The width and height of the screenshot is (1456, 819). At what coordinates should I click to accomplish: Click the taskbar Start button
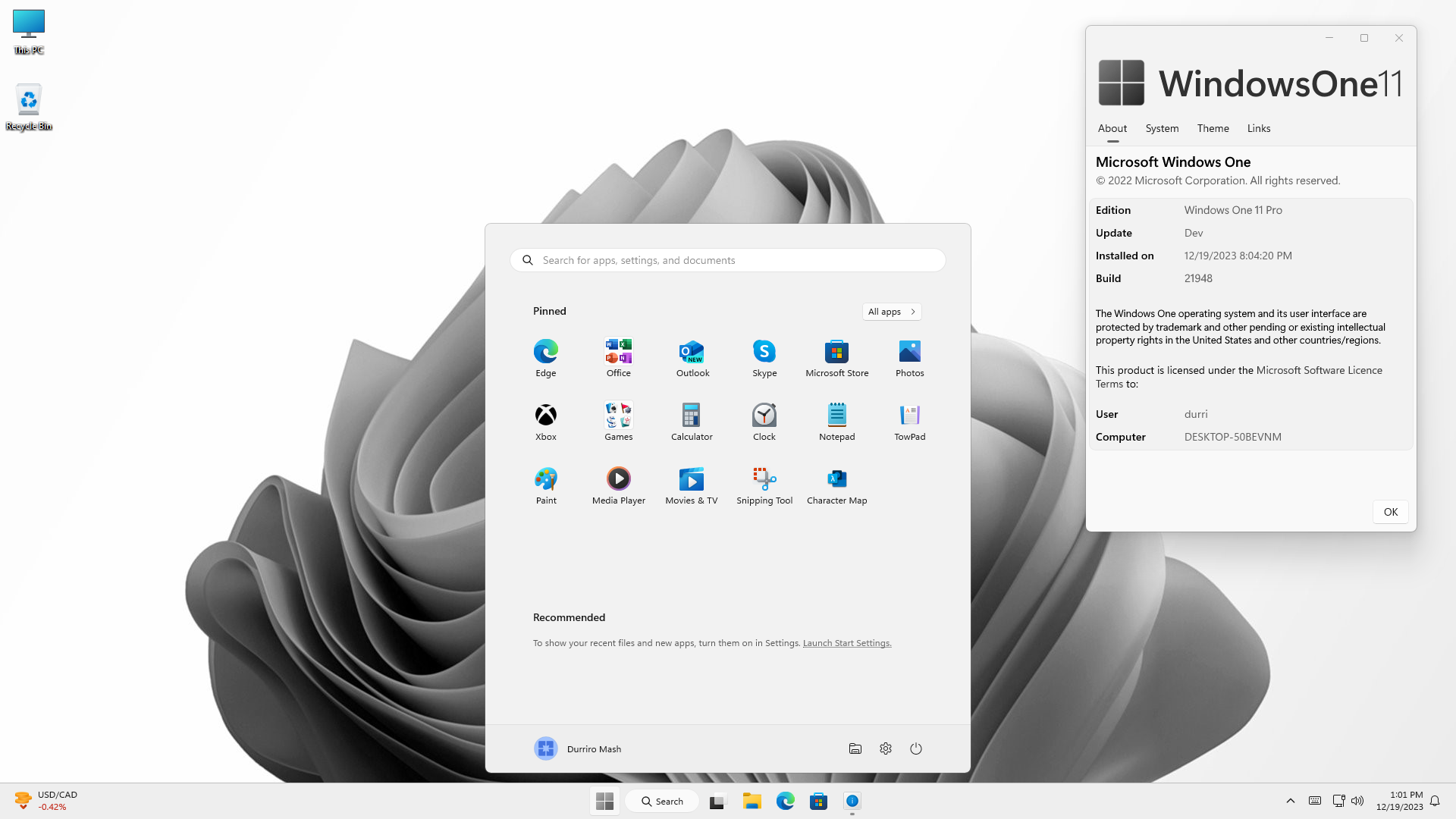pyautogui.click(x=604, y=801)
